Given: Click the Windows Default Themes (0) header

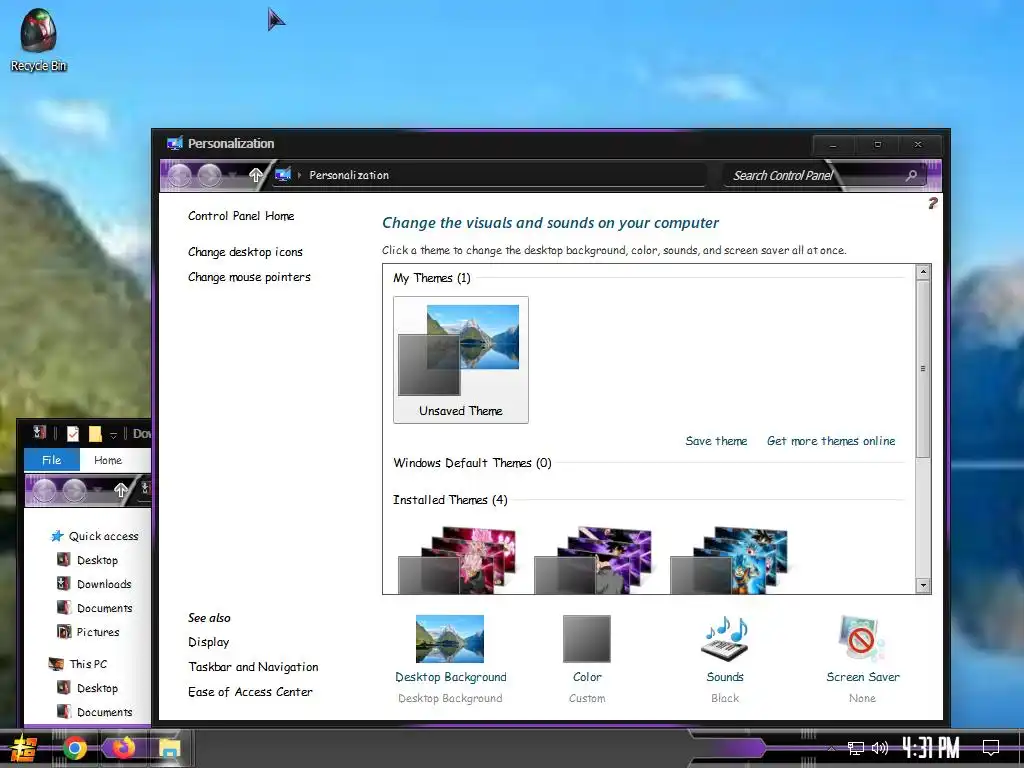Looking at the screenshot, I should pyautogui.click(x=472, y=463).
